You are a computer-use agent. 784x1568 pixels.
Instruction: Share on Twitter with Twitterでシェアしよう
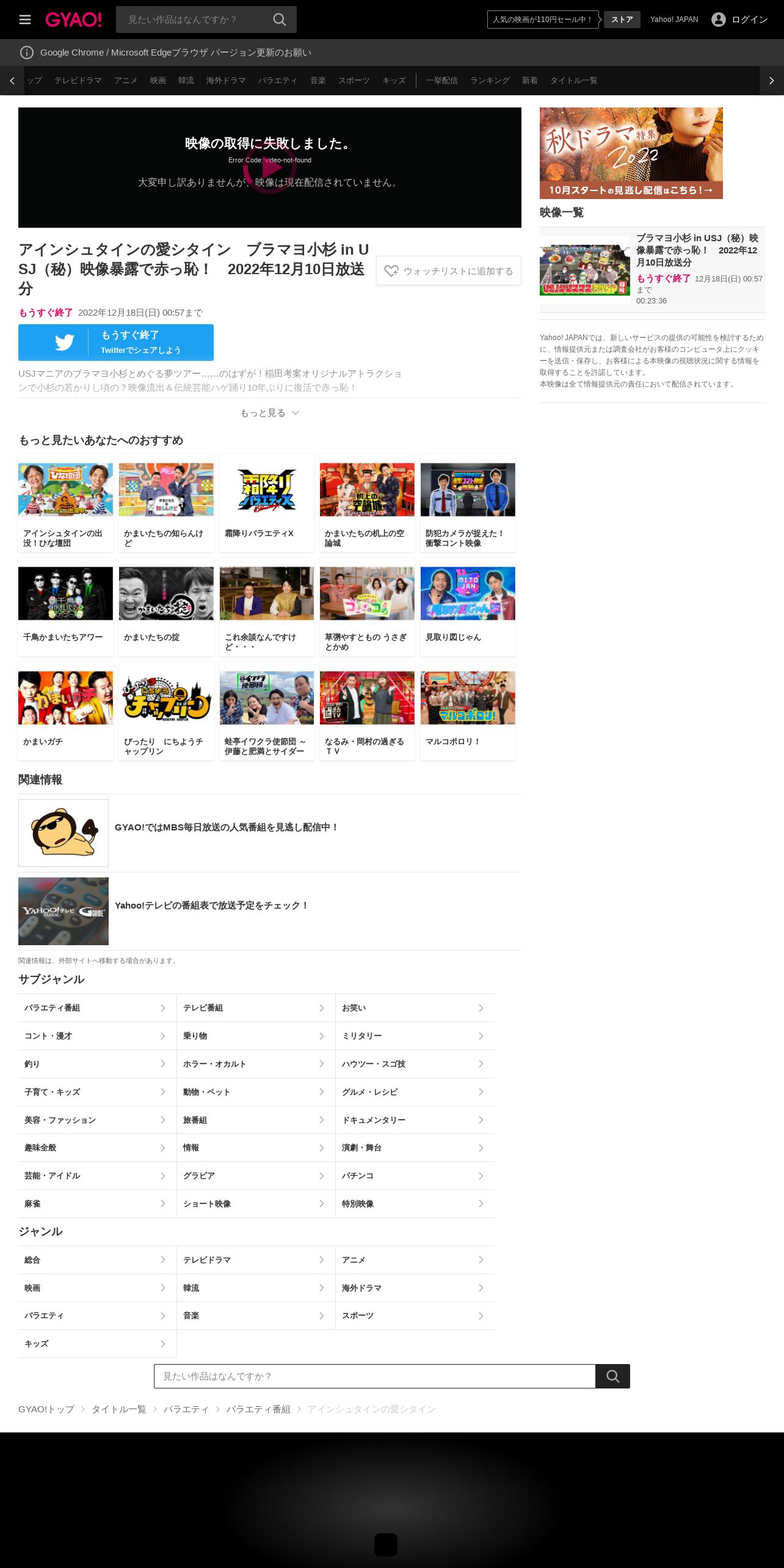116,343
